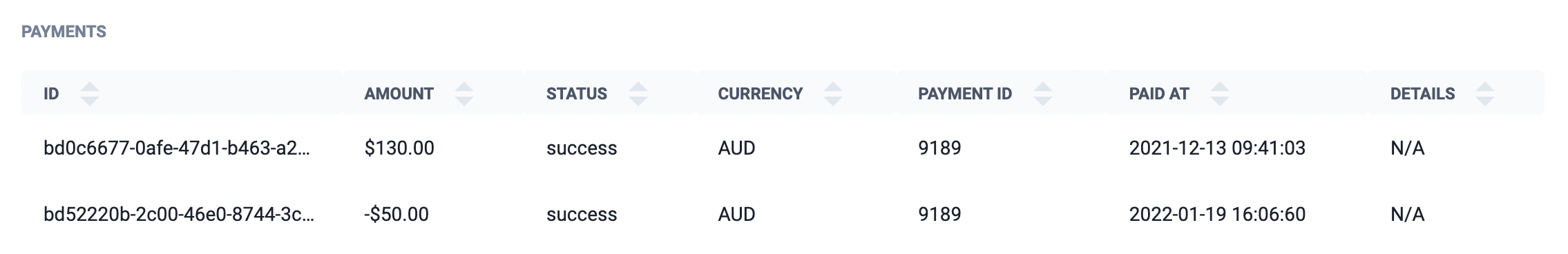Select the -$50.00 refund amount cell
This screenshot has height=254, width=1568.
tap(396, 214)
